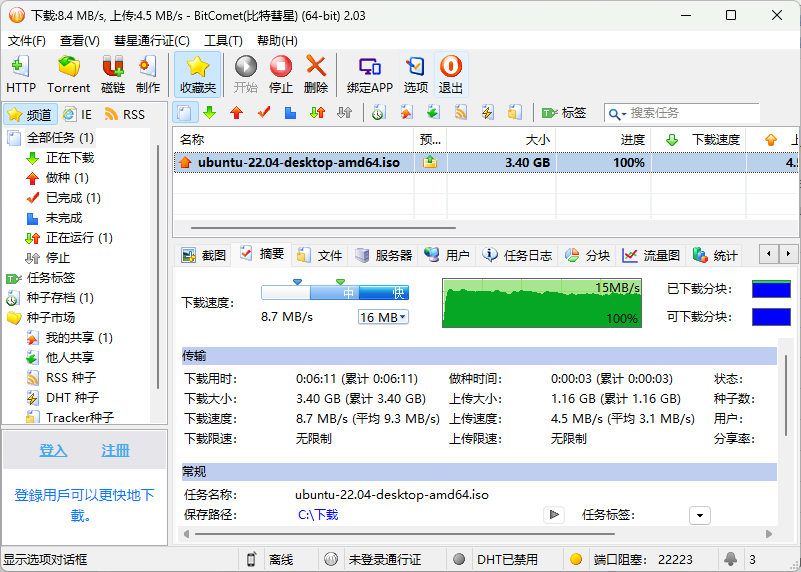801x572 pixels.
Task: Switch to the 服务器 detail tab
Action: (x=384, y=255)
